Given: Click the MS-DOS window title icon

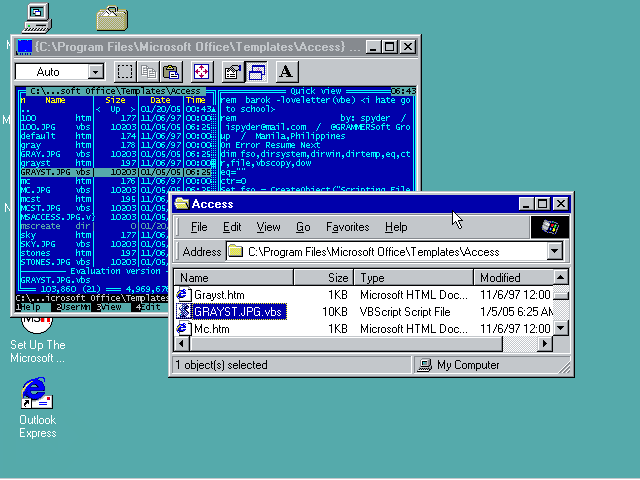Looking at the screenshot, I should point(24,47).
